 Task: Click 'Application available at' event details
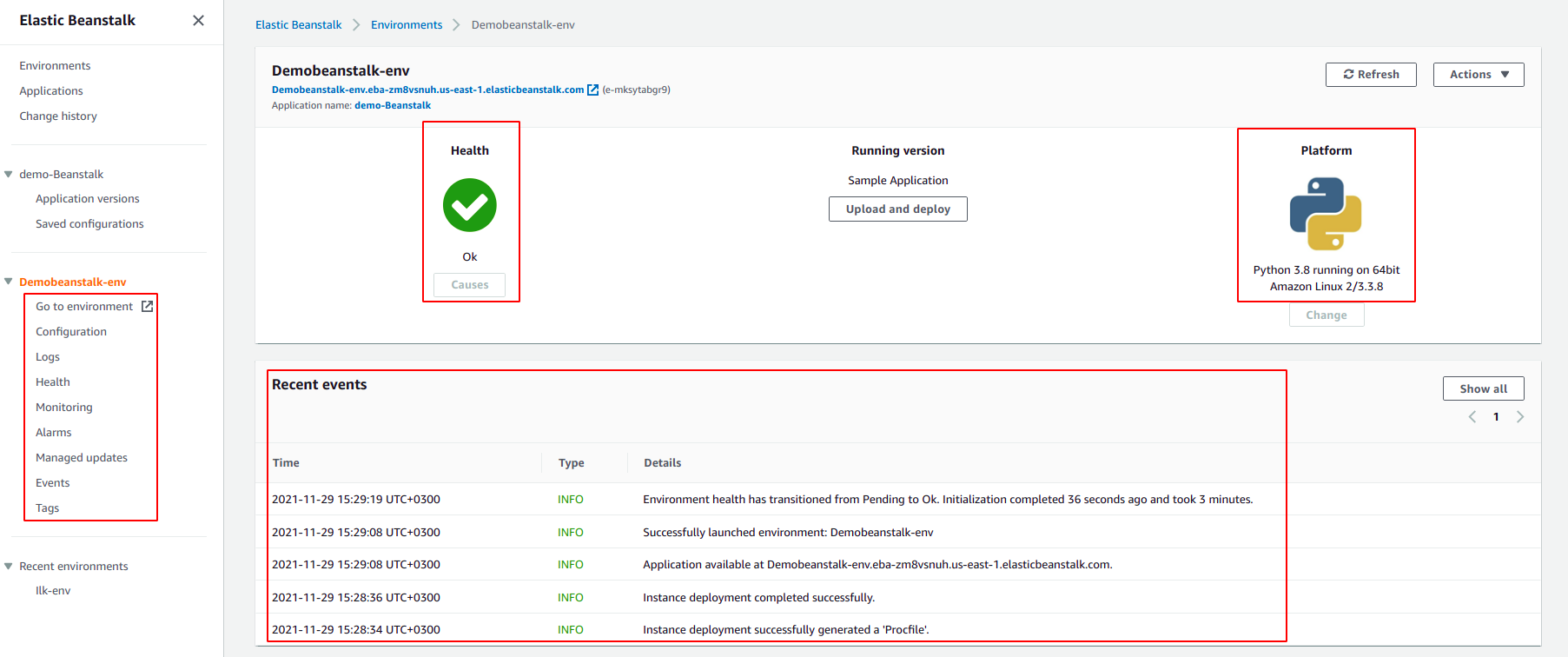point(877,565)
